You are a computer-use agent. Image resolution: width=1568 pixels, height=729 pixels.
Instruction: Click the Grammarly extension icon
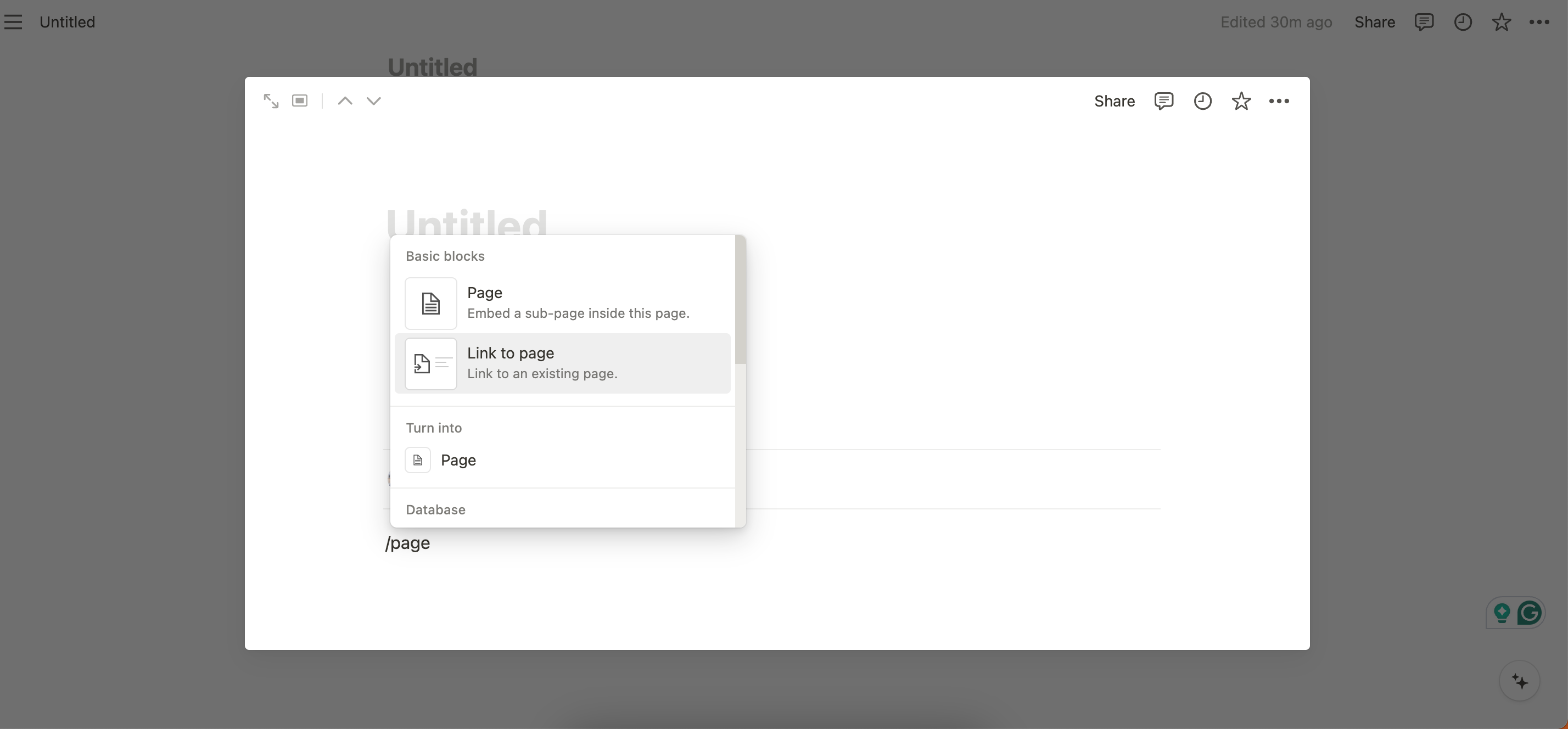(x=1529, y=612)
